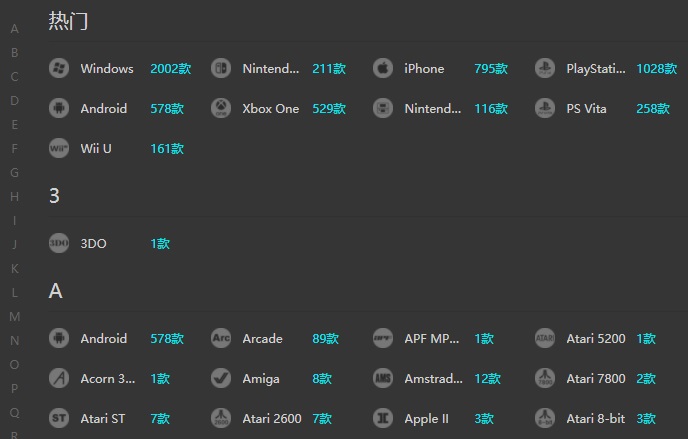Viewport: 688px width, 439px height.
Task: Open the PS Vita platform link
Action: tap(586, 108)
